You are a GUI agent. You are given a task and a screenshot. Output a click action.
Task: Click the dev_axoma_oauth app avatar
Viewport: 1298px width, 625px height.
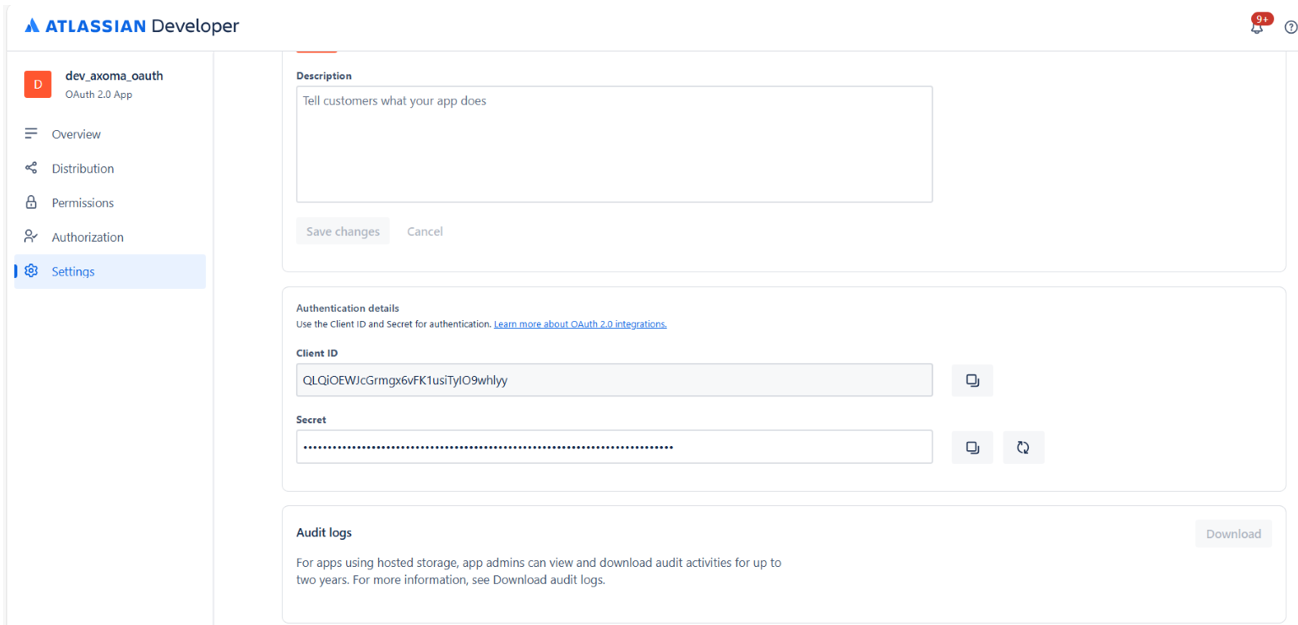click(x=37, y=84)
